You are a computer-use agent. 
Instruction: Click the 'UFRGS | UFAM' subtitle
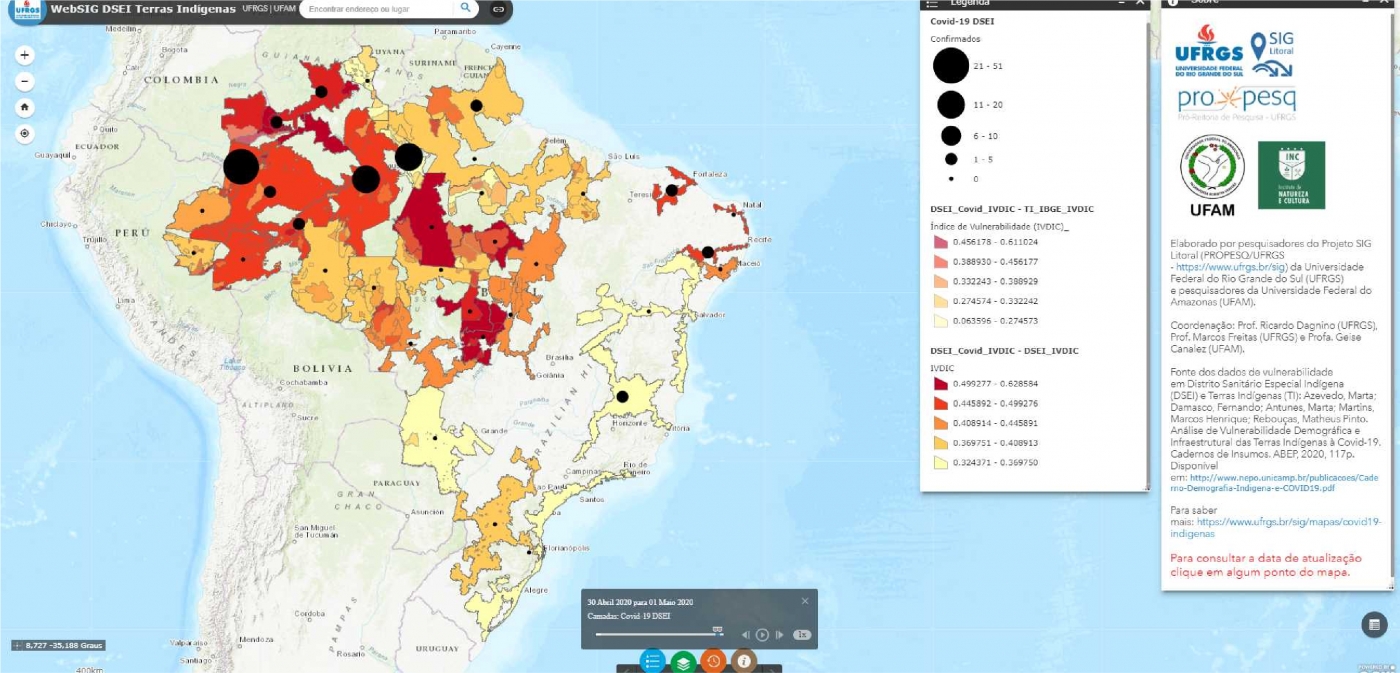coord(269,8)
